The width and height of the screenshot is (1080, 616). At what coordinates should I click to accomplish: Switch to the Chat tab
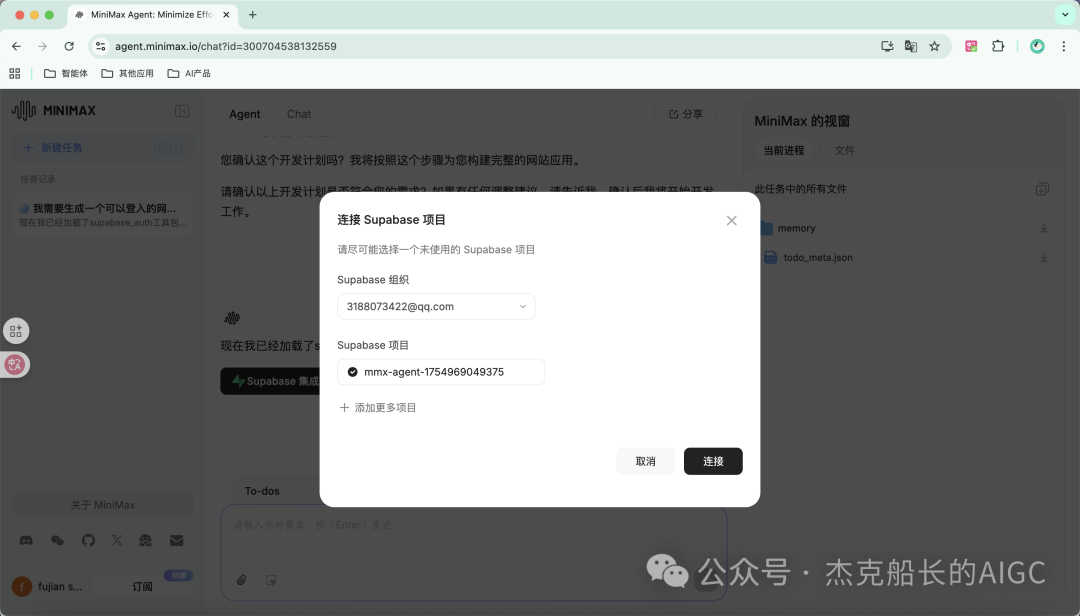(x=299, y=114)
